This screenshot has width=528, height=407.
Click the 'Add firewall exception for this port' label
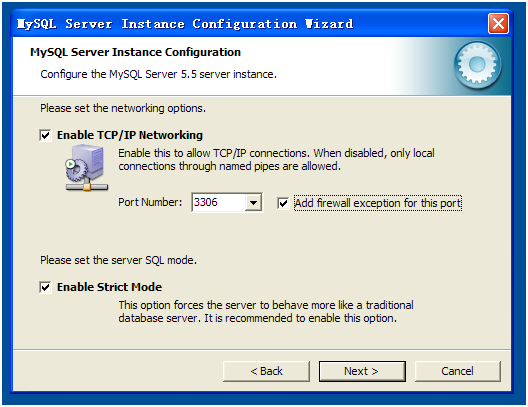[378, 203]
